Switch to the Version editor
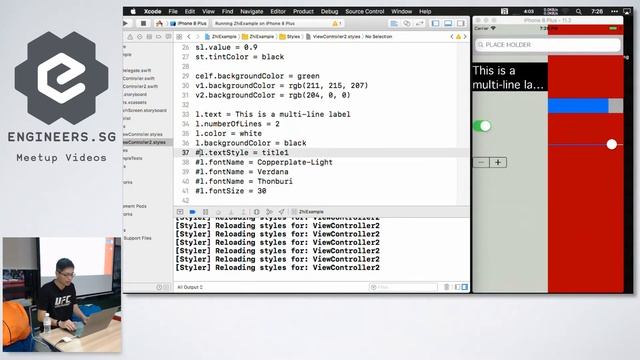The image size is (640, 360). click(x=420, y=24)
